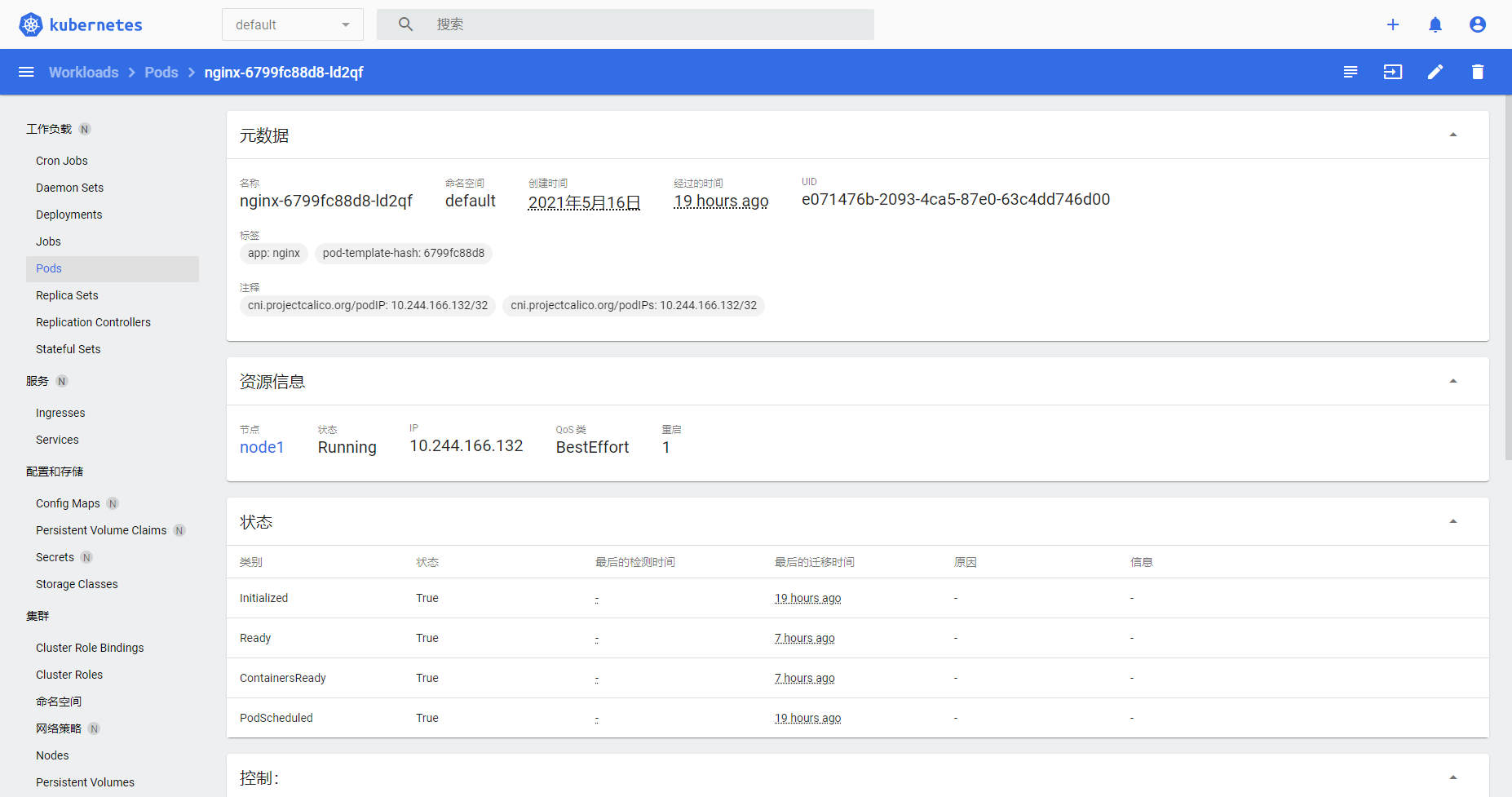Click the PodScheduled condition row

point(858,718)
